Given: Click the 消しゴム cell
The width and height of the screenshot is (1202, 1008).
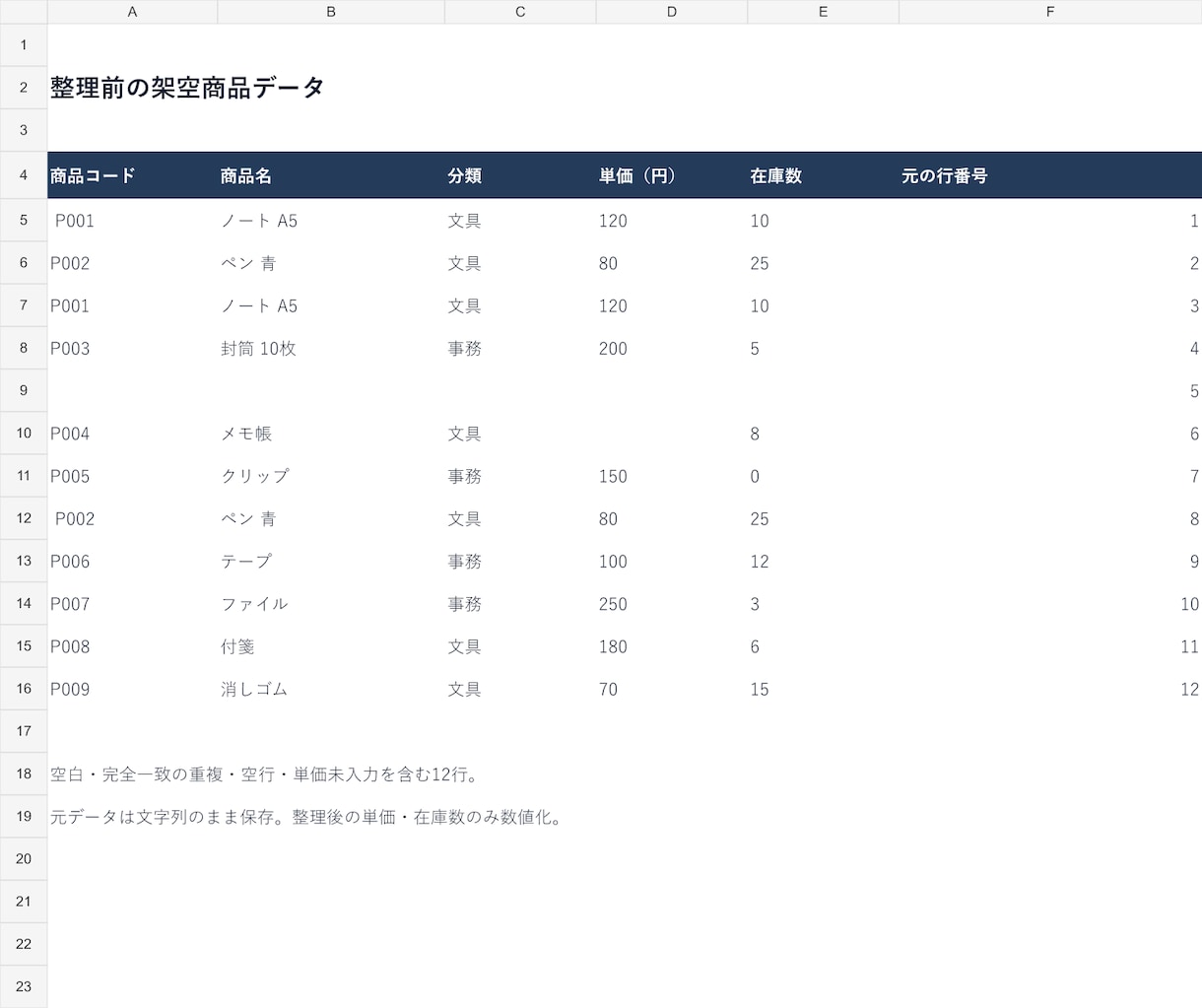Looking at the screenshot, I should coord(331,689).
